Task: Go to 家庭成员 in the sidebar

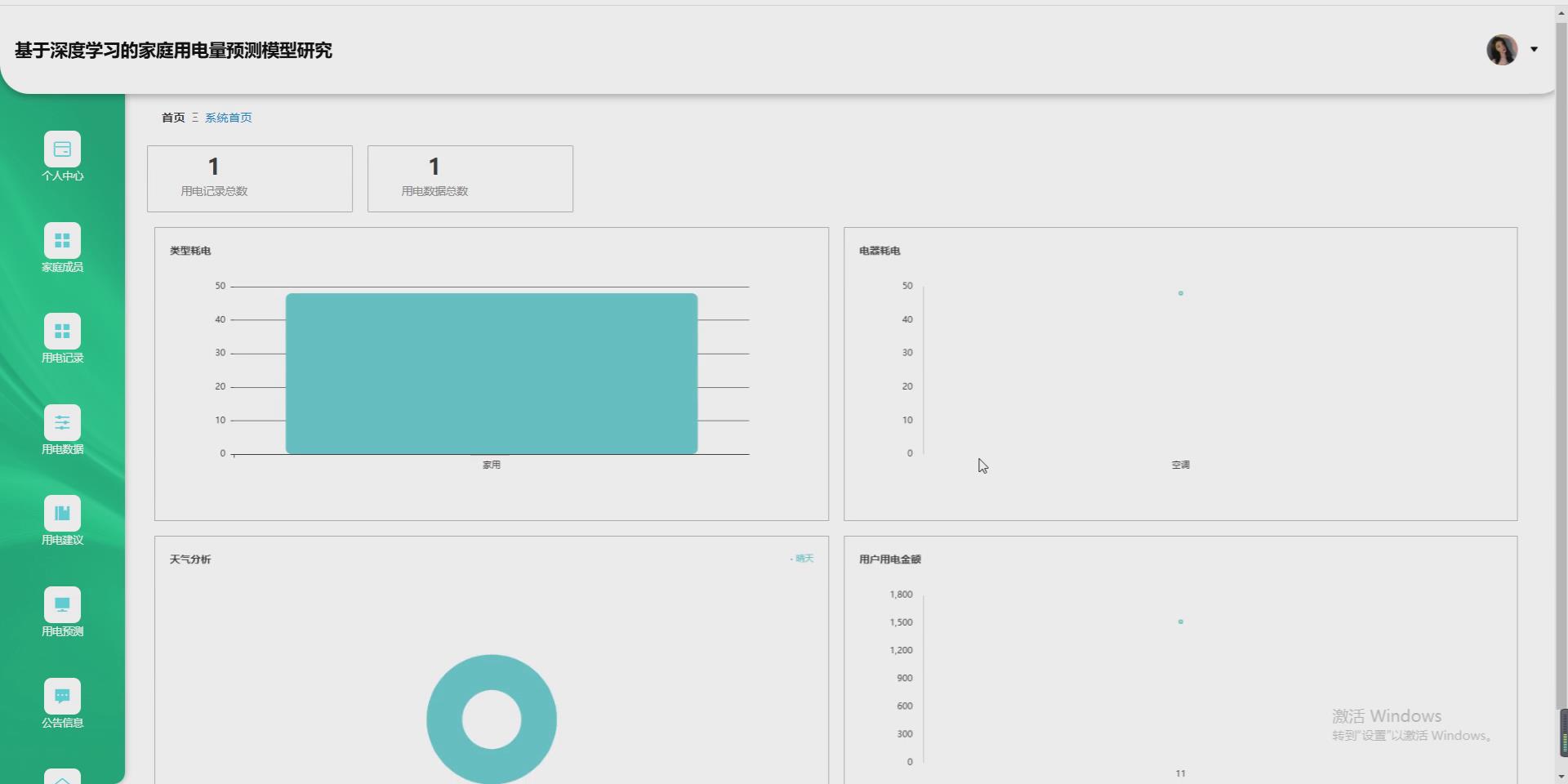Action: [x=62, y=247]
